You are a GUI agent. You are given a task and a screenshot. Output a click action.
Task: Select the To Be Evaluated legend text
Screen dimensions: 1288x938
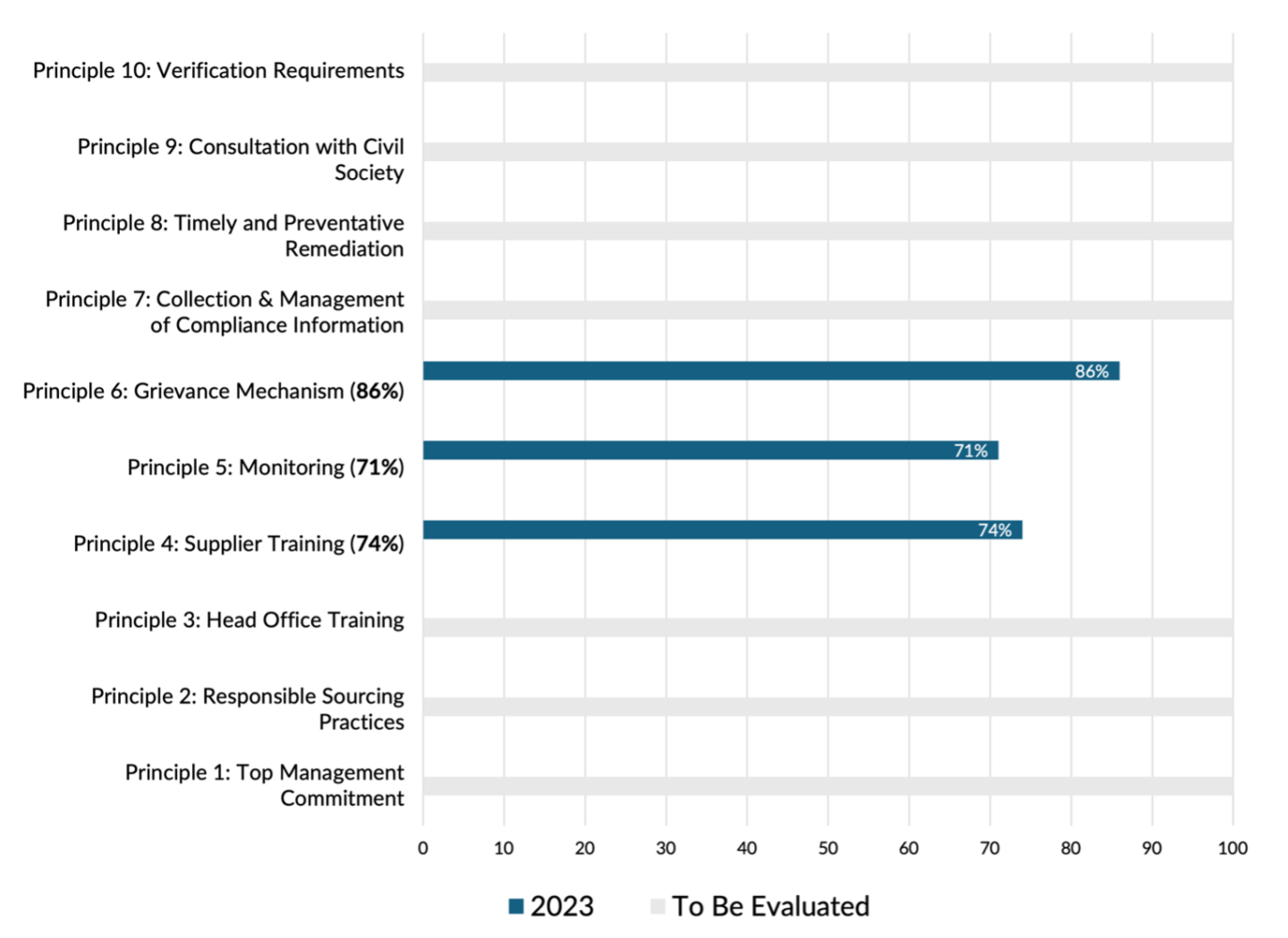770,907
